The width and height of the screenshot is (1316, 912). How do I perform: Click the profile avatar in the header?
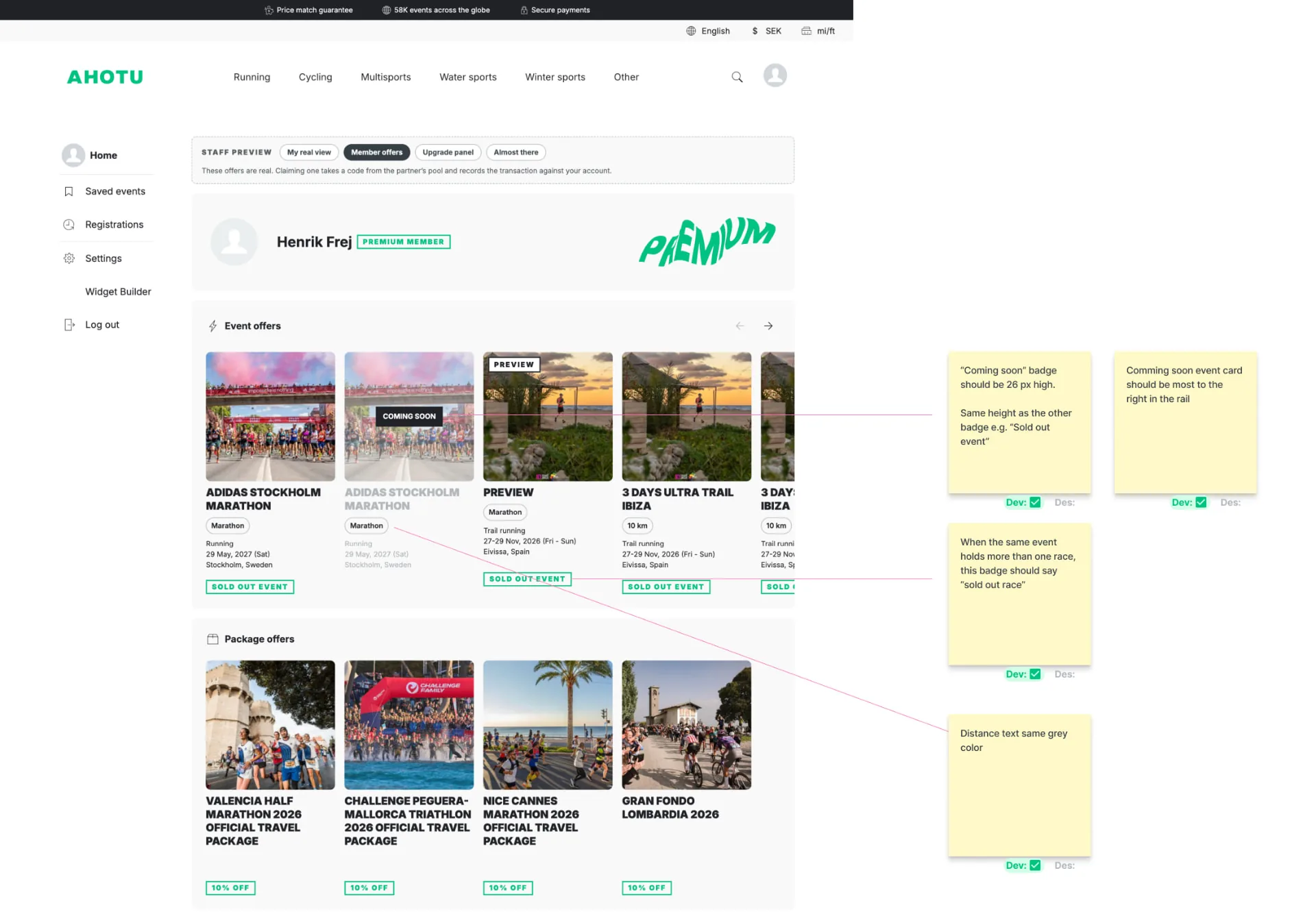pos(775,75)
